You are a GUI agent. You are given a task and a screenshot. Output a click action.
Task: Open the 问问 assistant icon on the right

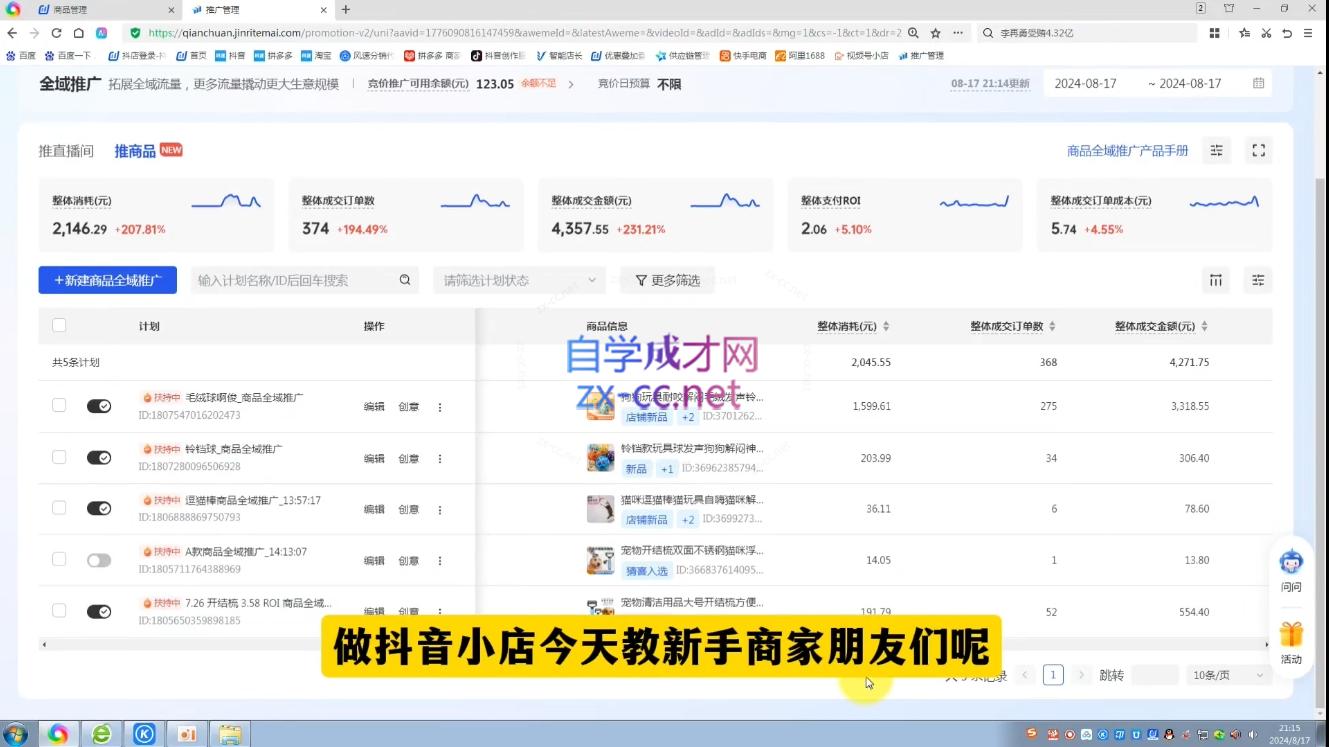tap(1290, 565)
